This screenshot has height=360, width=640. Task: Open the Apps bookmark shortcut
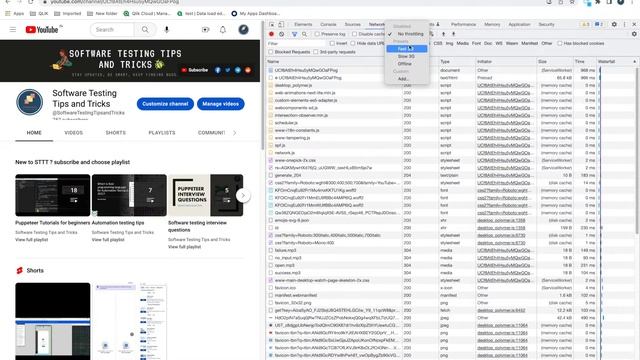click(15, 13)
